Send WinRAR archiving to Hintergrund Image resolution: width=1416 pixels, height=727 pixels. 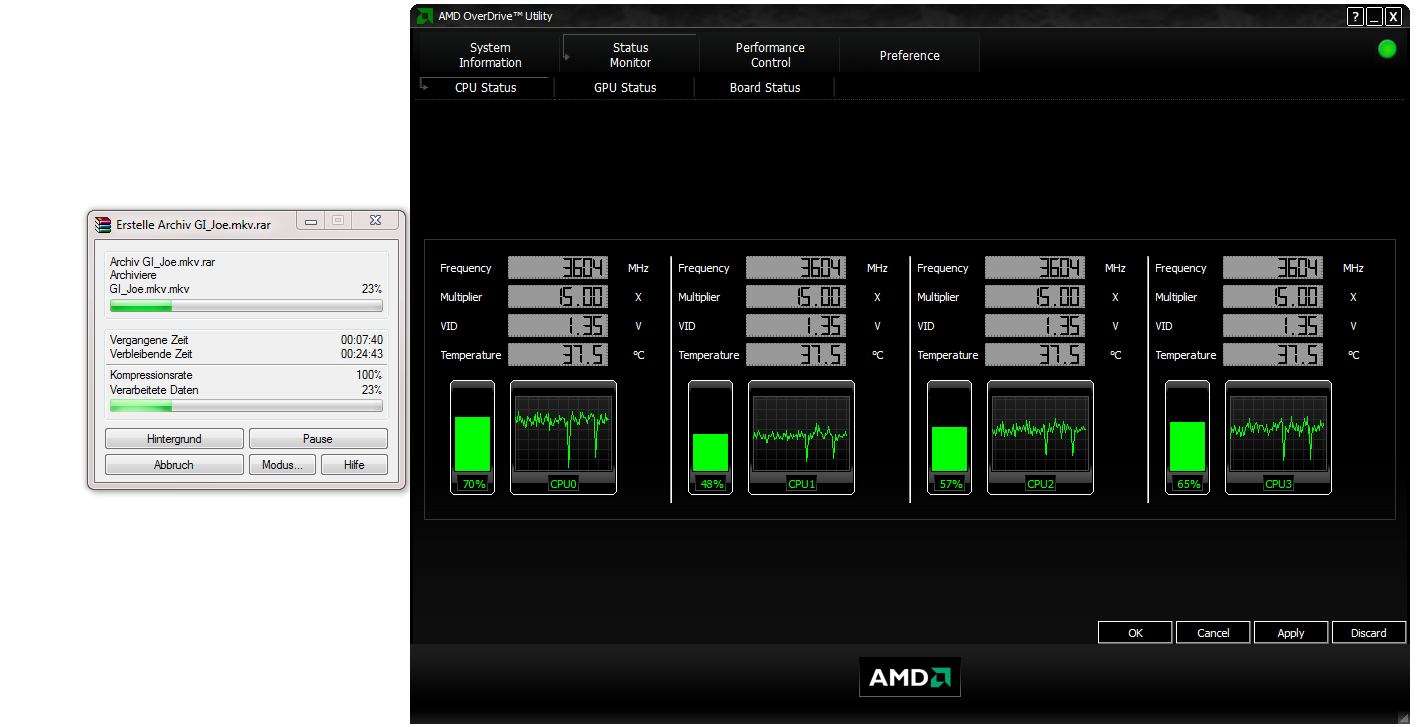pyautogui.click(x=174, y=439)
